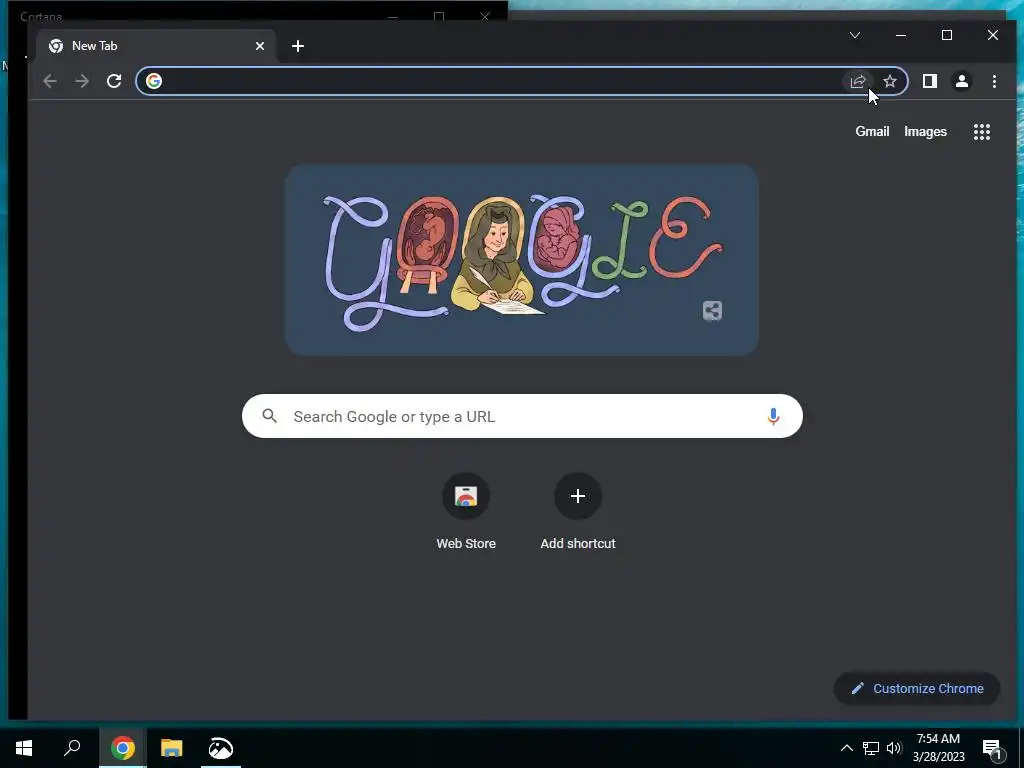
Task: Open a new tab with the plus button
Action: click(298, 46)
